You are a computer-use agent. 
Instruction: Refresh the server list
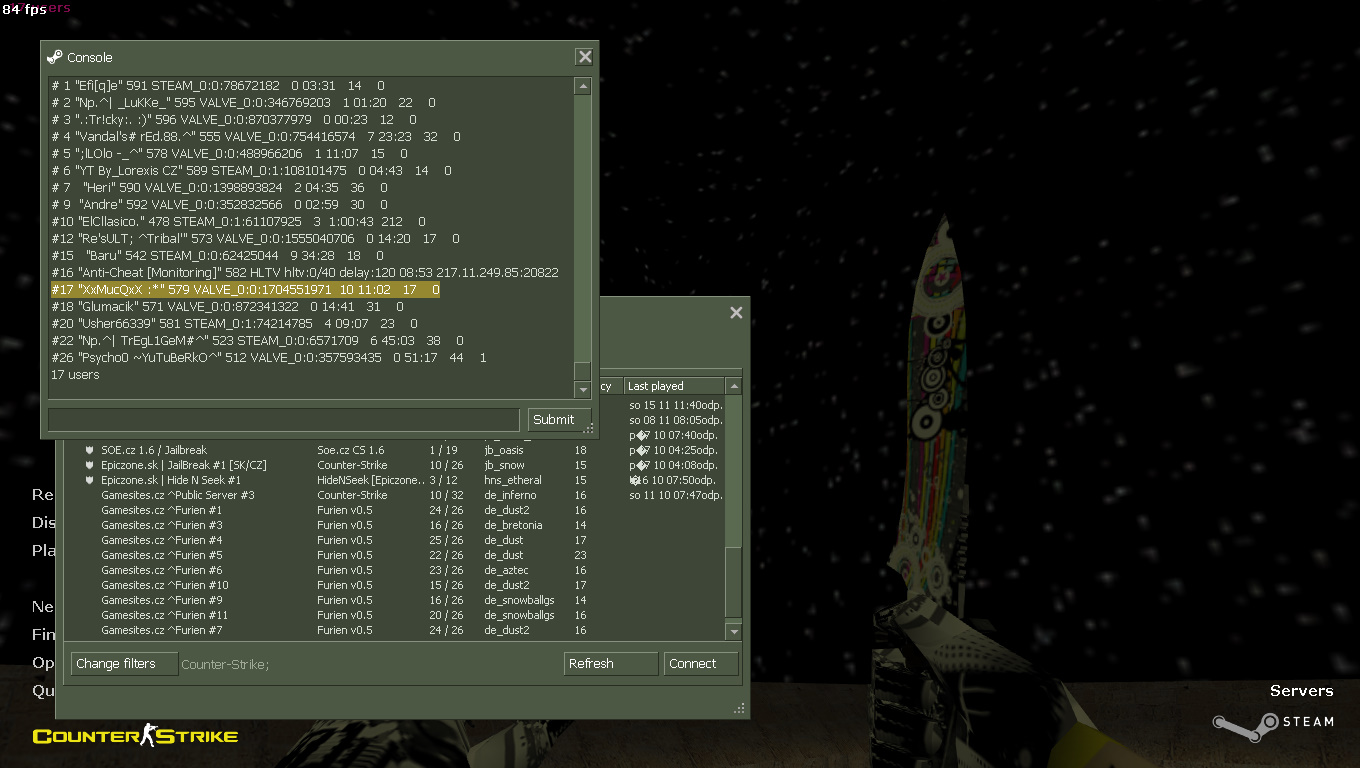610,664
